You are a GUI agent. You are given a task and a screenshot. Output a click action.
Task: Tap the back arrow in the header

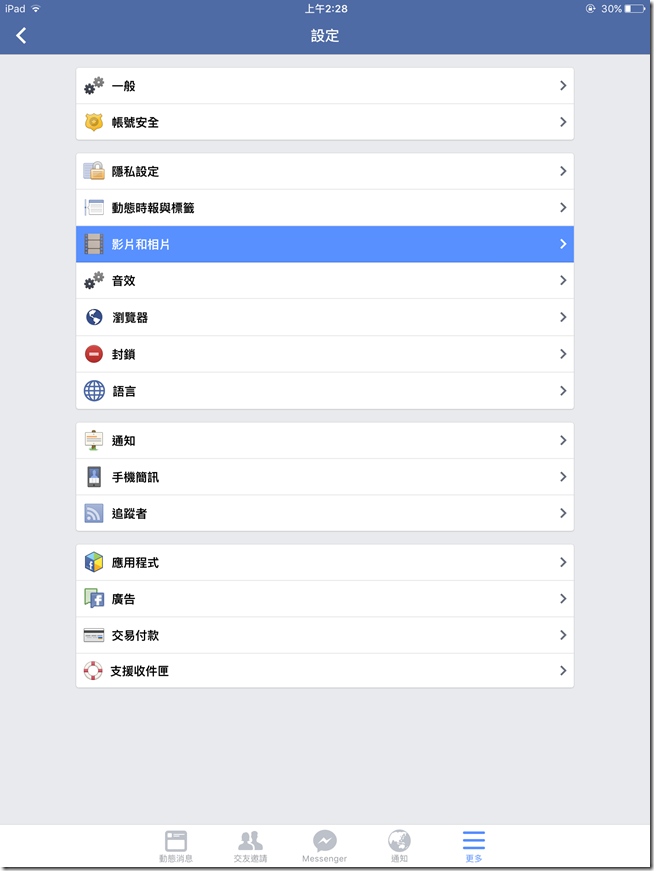click(x=21, y=36)
